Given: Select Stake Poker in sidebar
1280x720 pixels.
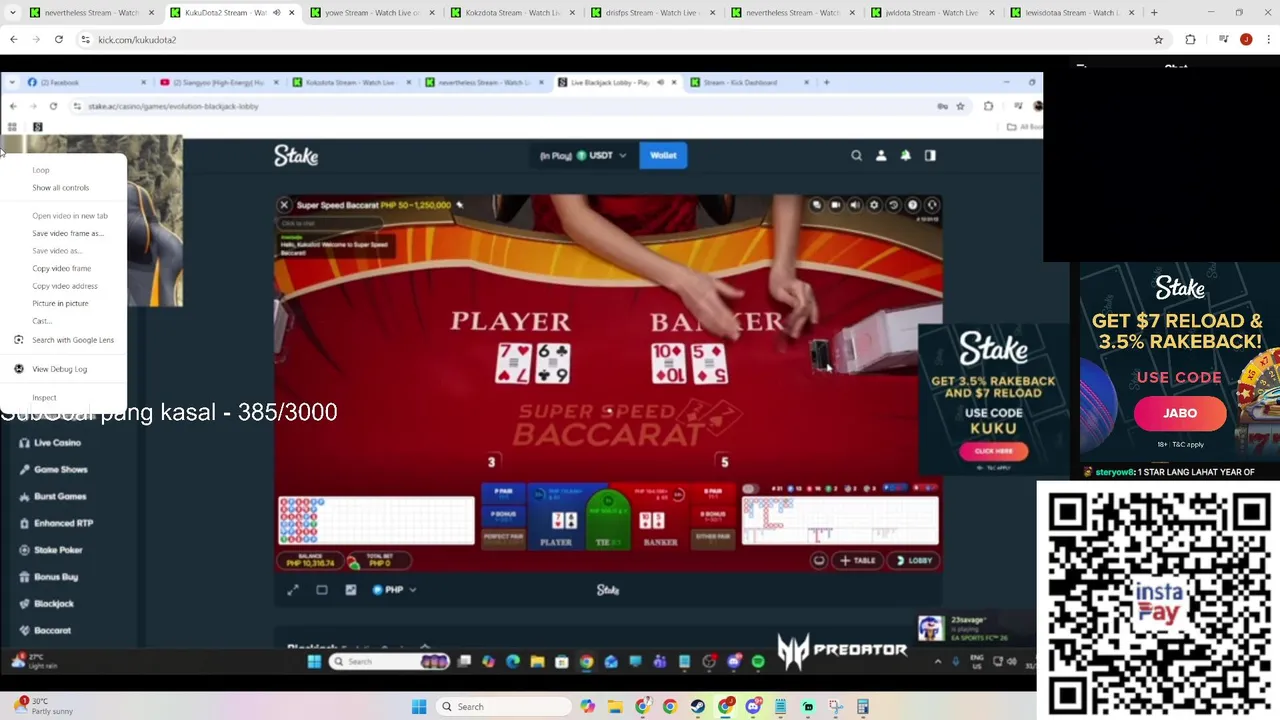Looking at the screenshot, I should pos(58,550).
